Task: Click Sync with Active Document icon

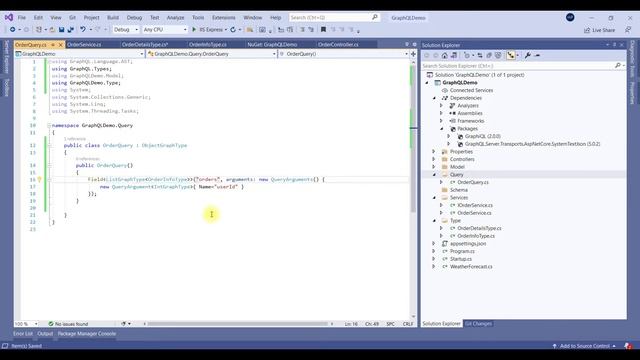Action: tap(480, 56)
